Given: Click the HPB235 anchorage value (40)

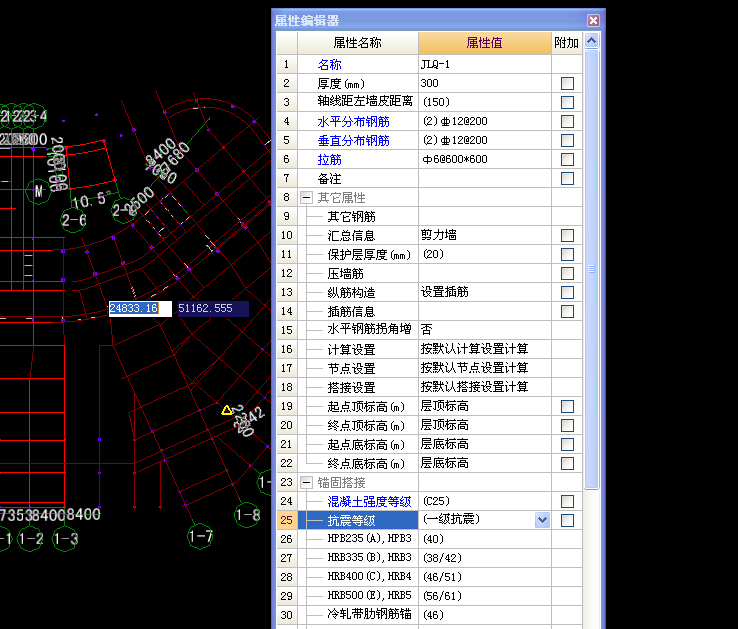Looking at the screenshot, I should point(484,539).
